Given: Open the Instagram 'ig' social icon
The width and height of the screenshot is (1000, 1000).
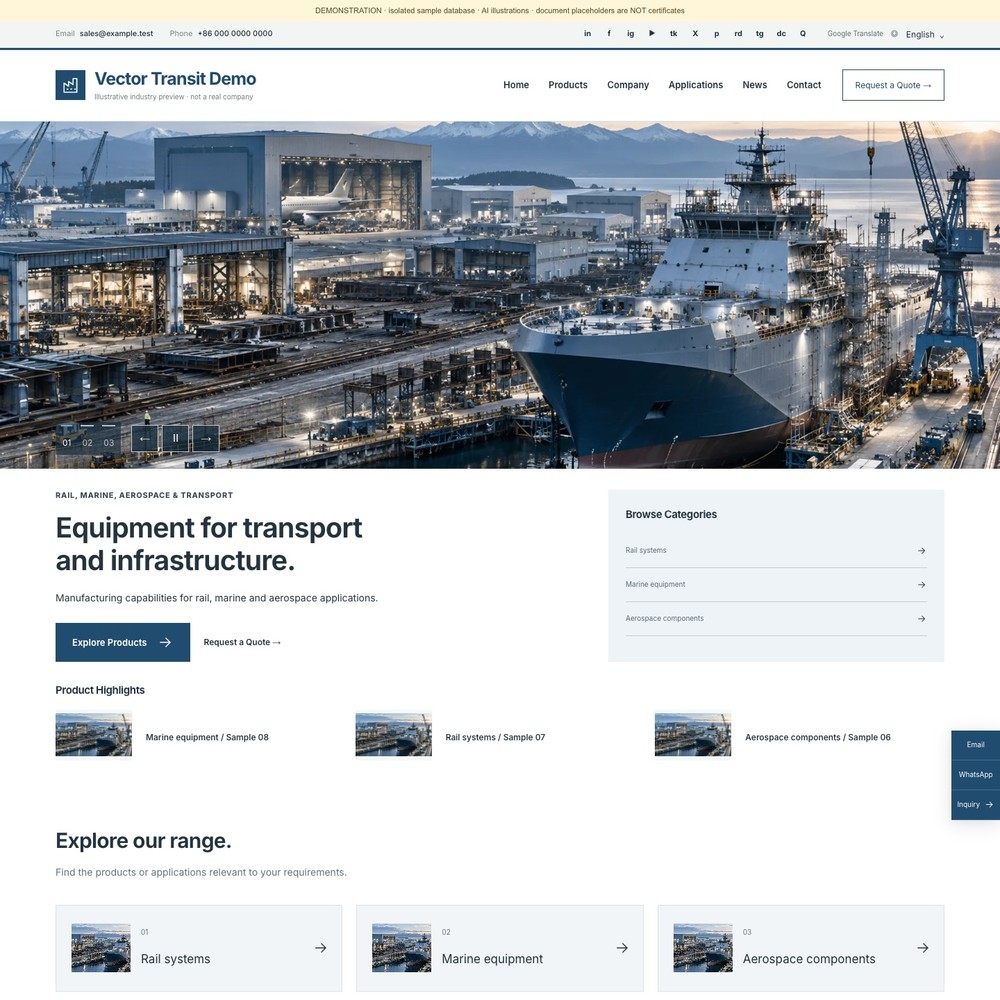Looking at the screenshot, I should click(630, 34).
